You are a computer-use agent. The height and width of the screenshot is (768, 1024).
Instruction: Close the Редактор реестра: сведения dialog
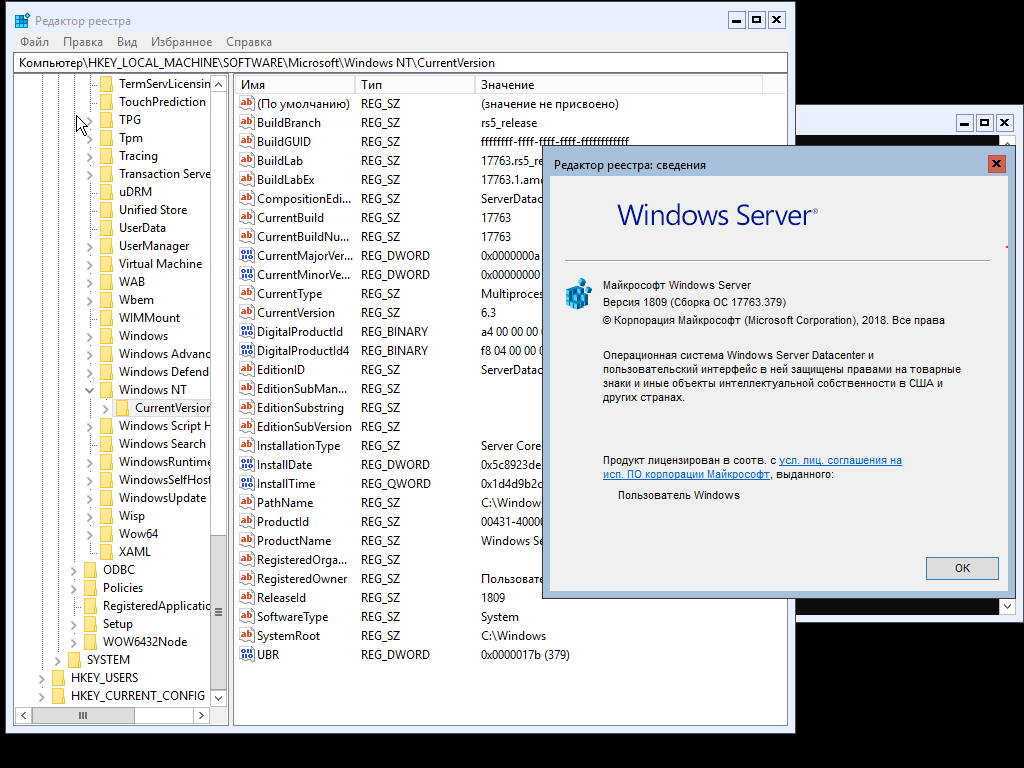[x=996, y=164]
